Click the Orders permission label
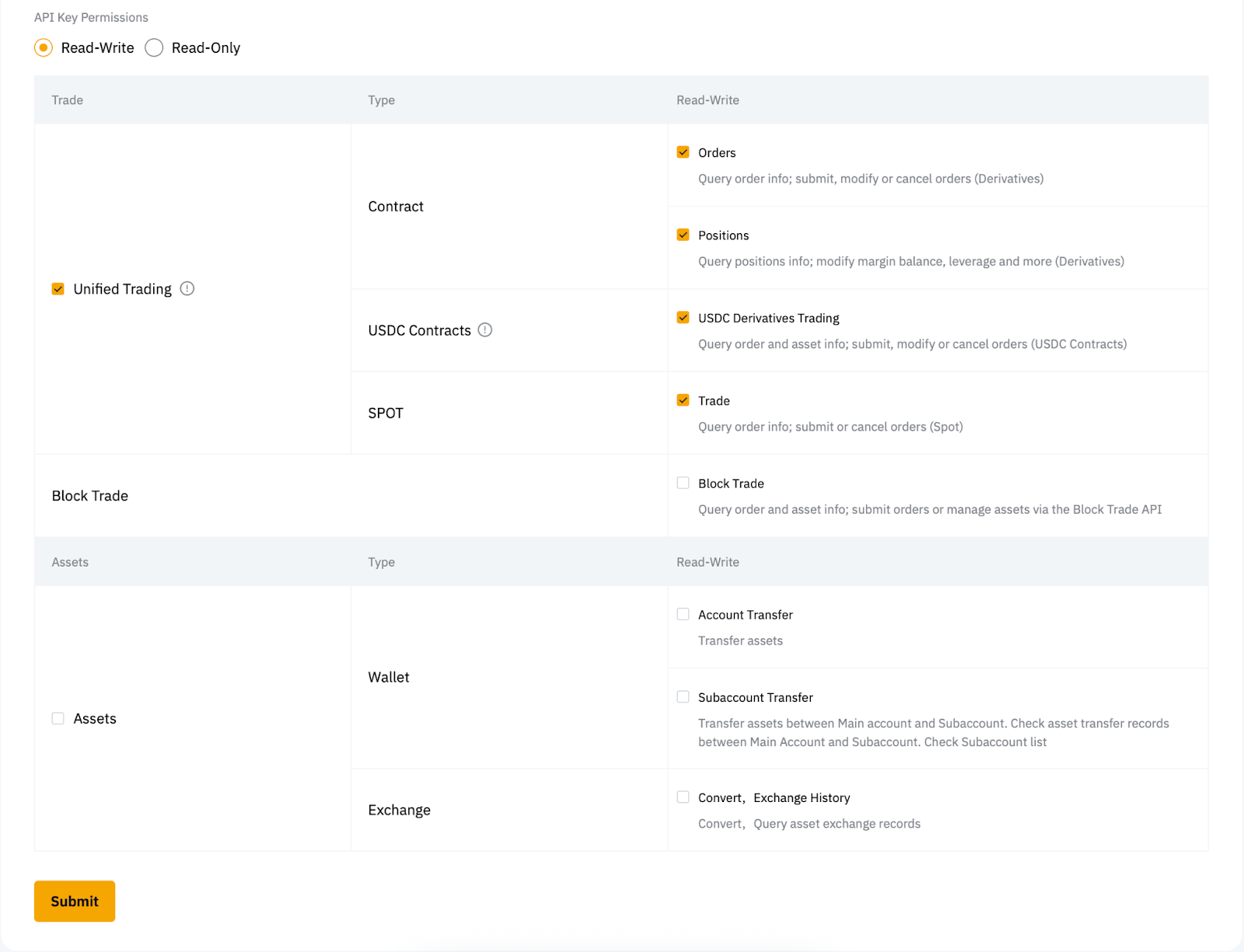Image resolution: width=1244 pixels, height=952 pixels. click(716, 153)
